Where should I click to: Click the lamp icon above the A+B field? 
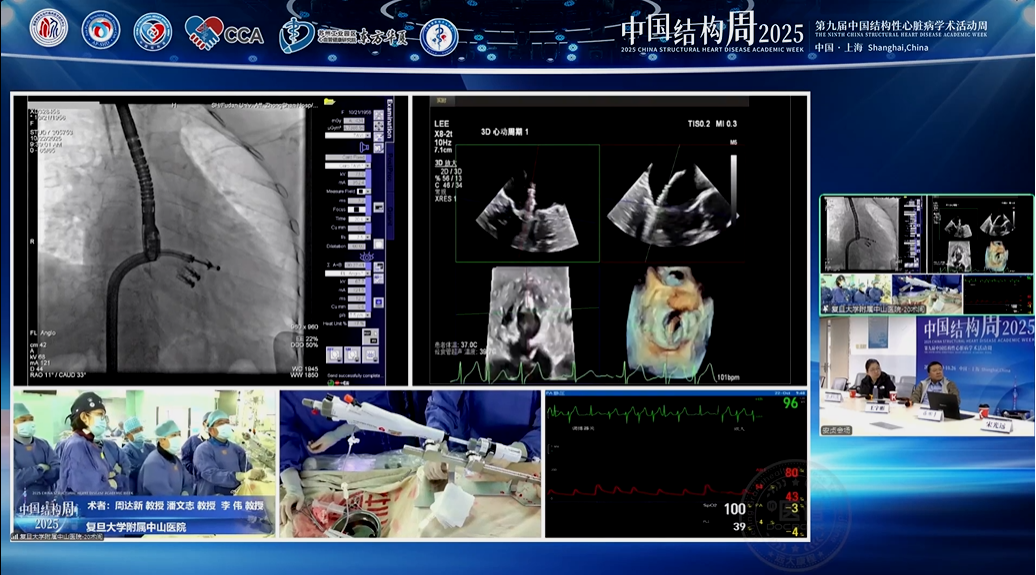coord(367,256)
